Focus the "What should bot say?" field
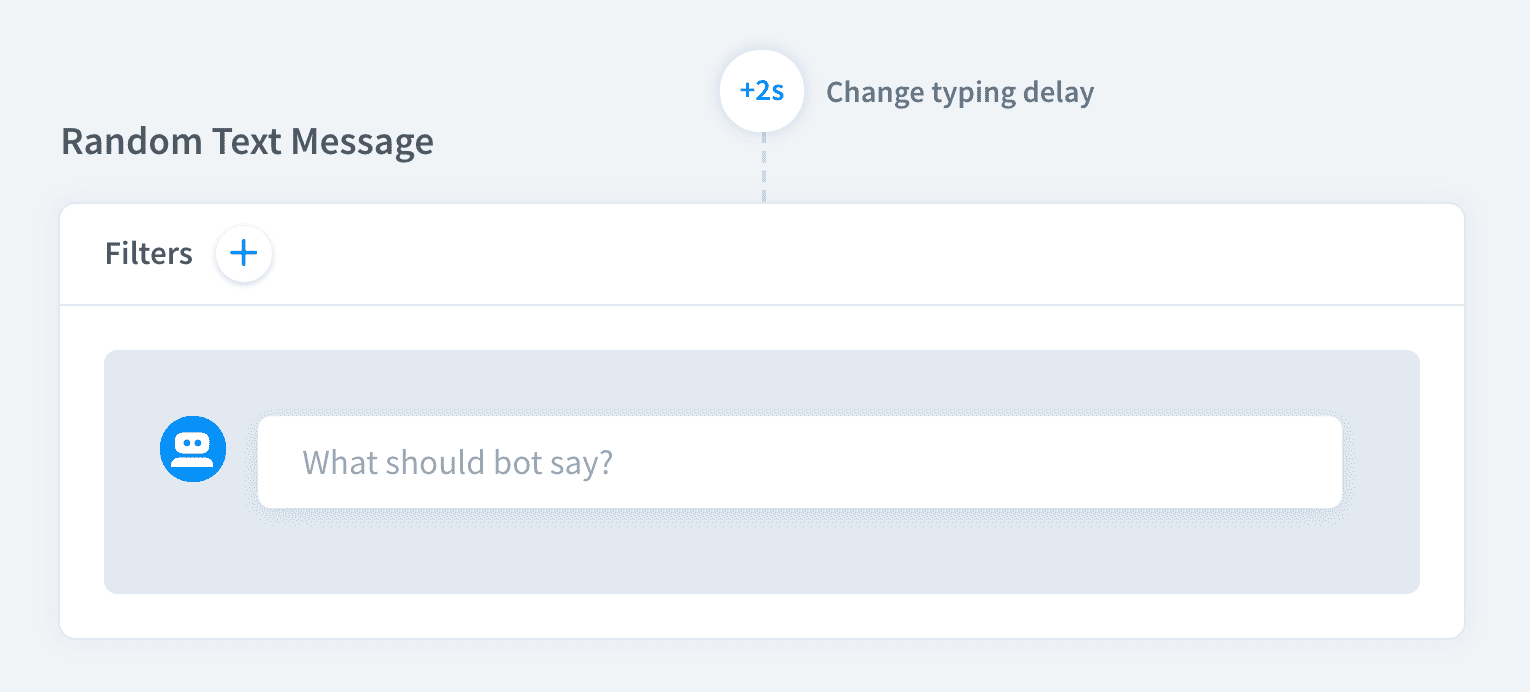This screenshot has height=692, width=1530. tap(799, 462)
